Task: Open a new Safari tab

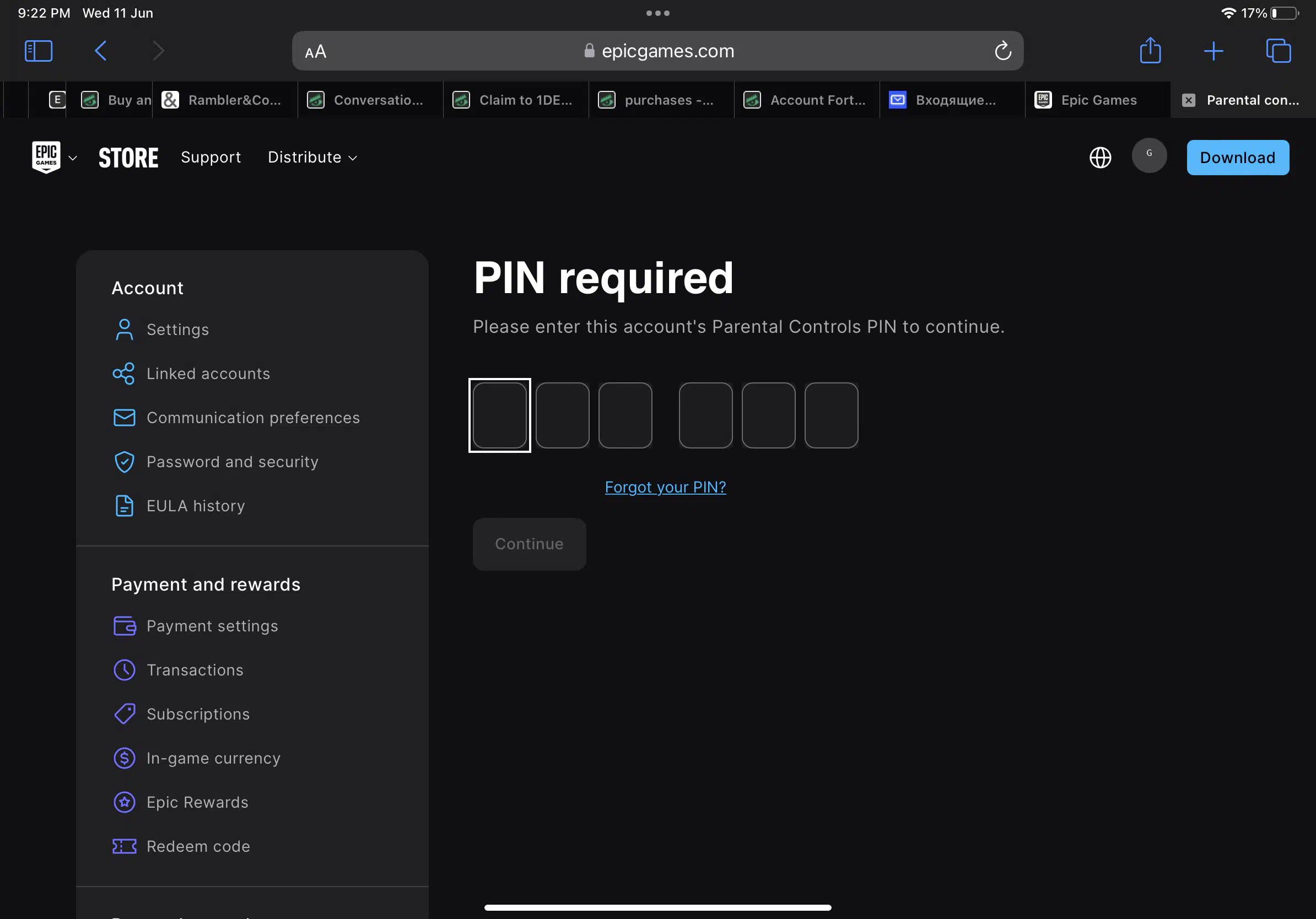Action: 1213,51
